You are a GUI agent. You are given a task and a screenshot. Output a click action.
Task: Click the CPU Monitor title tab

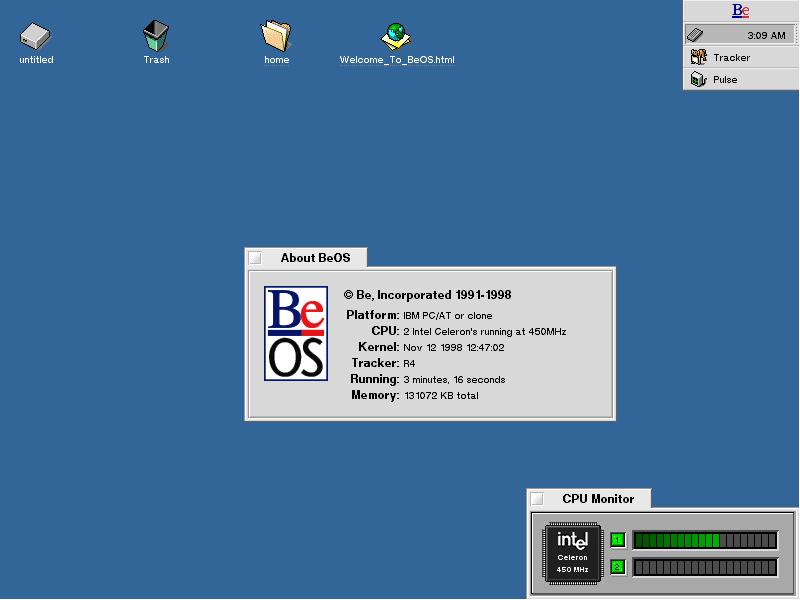point(589,498)
